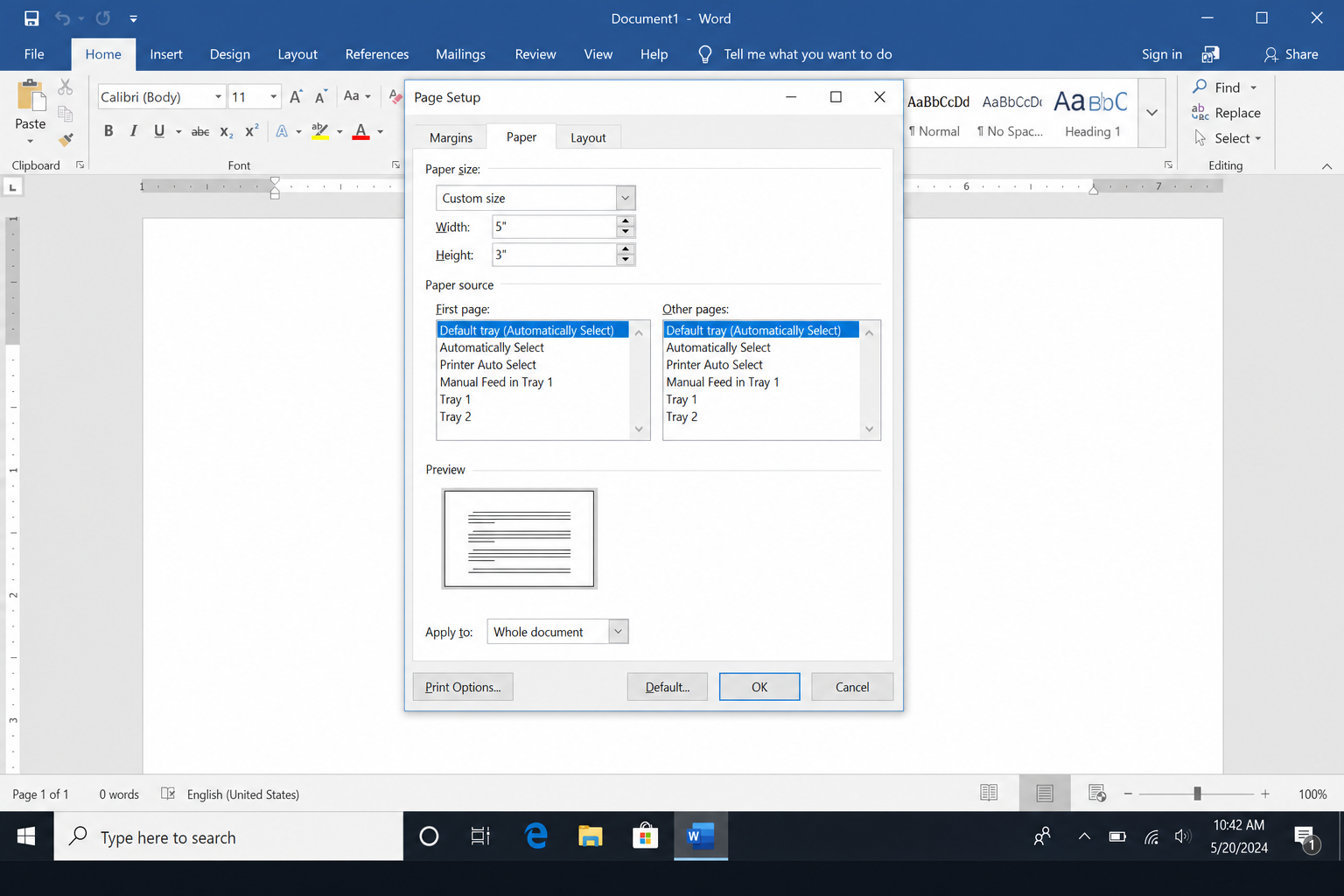Select Manual Feed in Tray 1 under First page

[x=532, y=382]
